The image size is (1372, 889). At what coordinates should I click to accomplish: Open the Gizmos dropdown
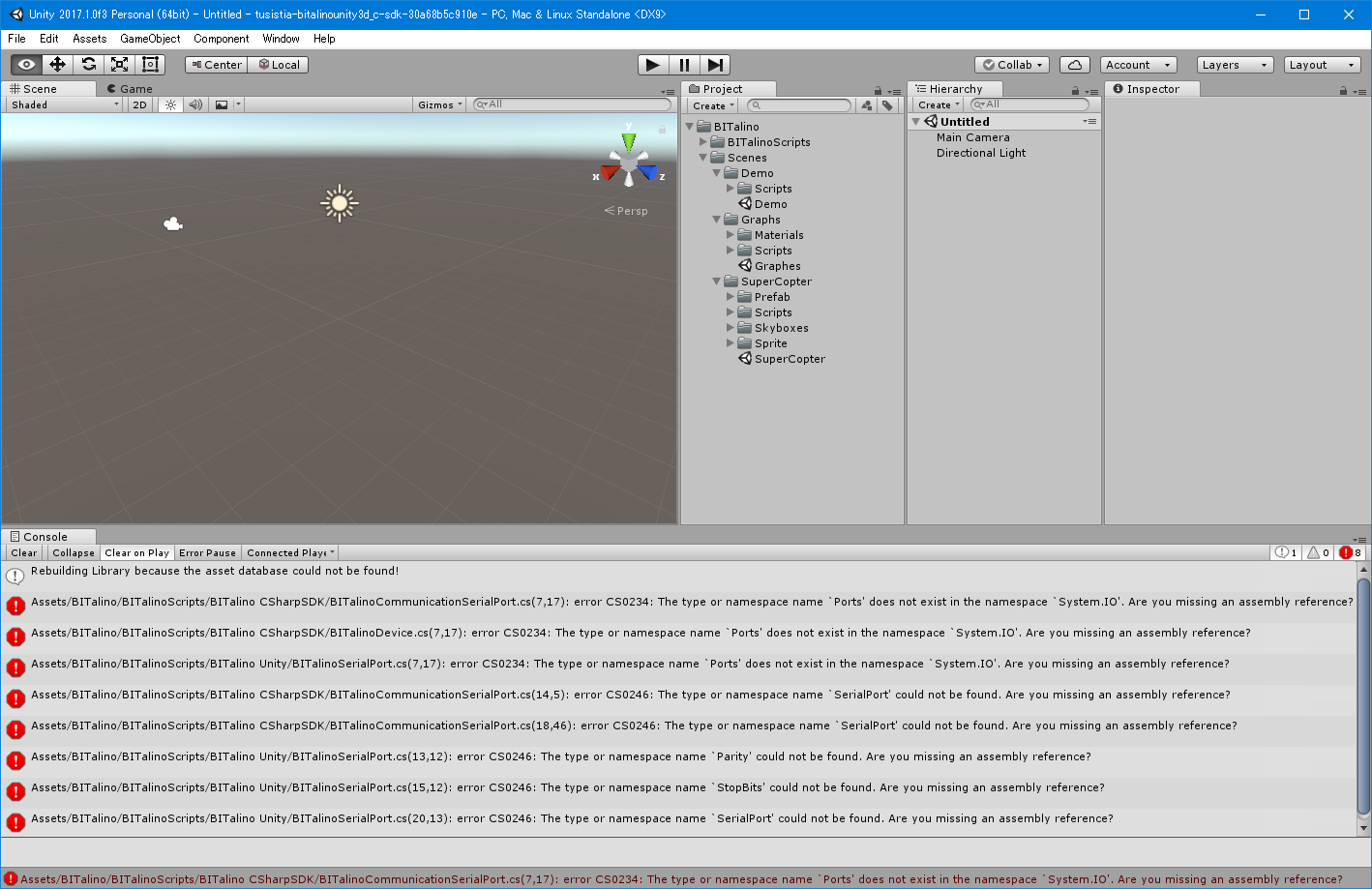coord(440,104)
